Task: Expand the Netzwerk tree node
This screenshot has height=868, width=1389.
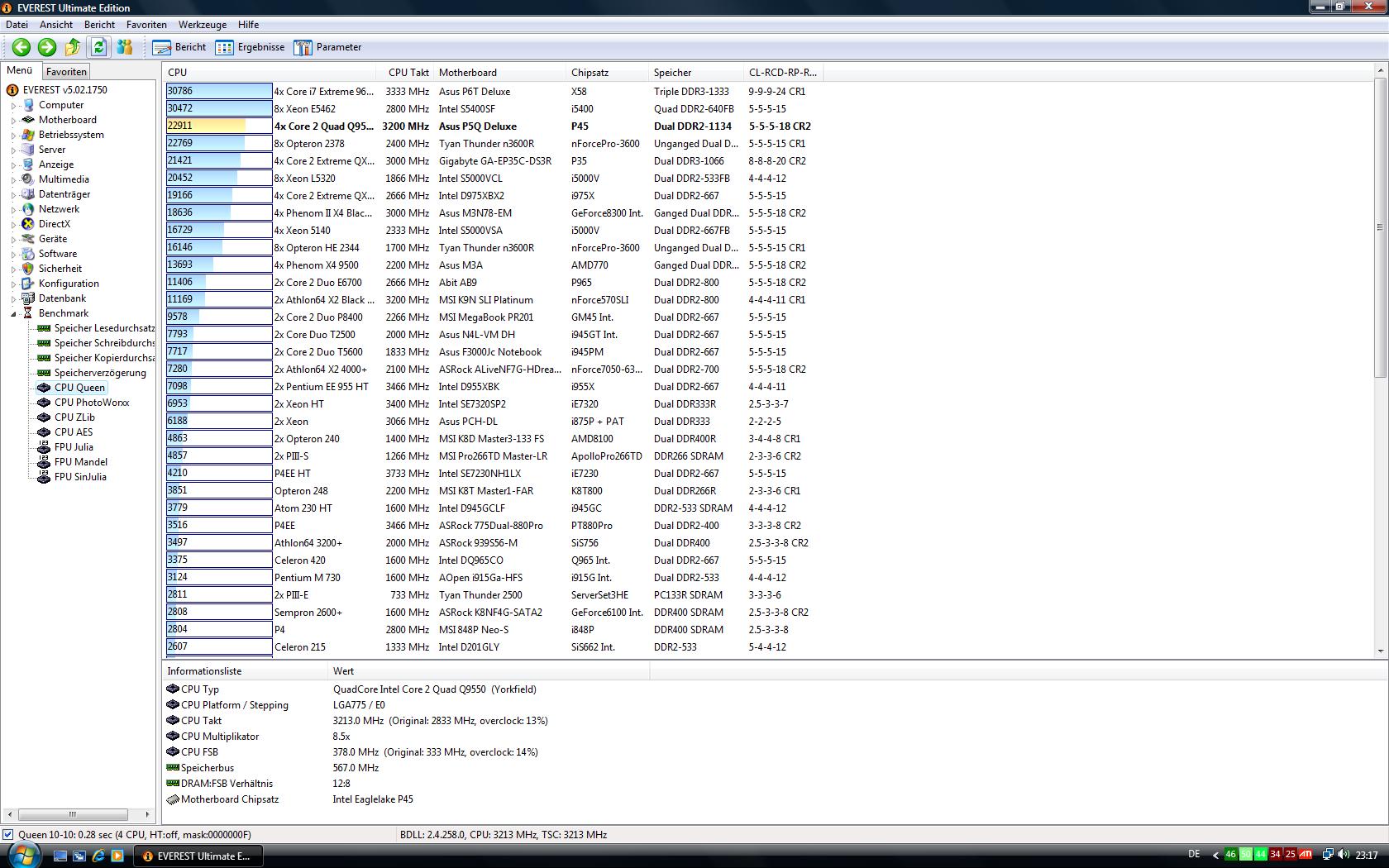Action: tap(14, 210)
